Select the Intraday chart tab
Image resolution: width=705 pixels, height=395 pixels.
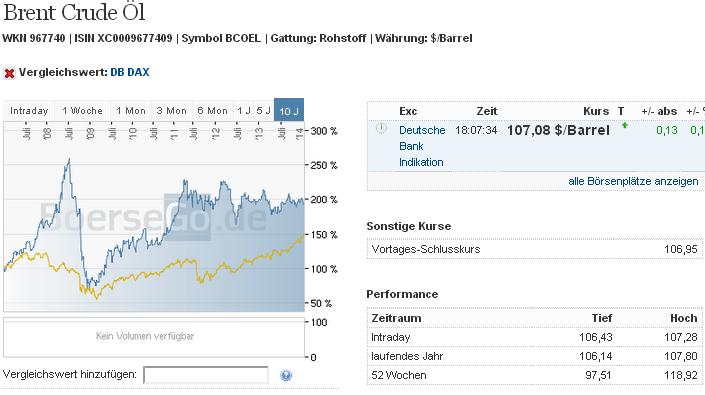pyautogui.click(x=29, y=111)
